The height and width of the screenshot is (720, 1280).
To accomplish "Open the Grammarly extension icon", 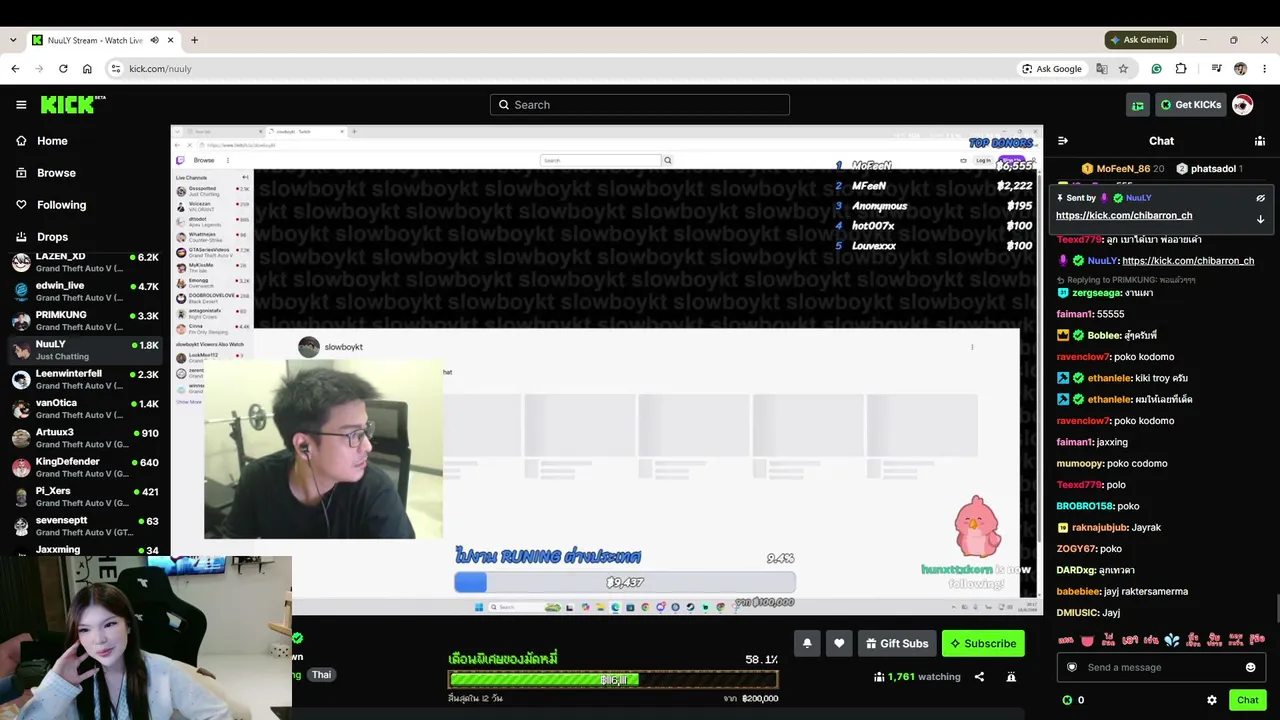I will coord(1157,69).
